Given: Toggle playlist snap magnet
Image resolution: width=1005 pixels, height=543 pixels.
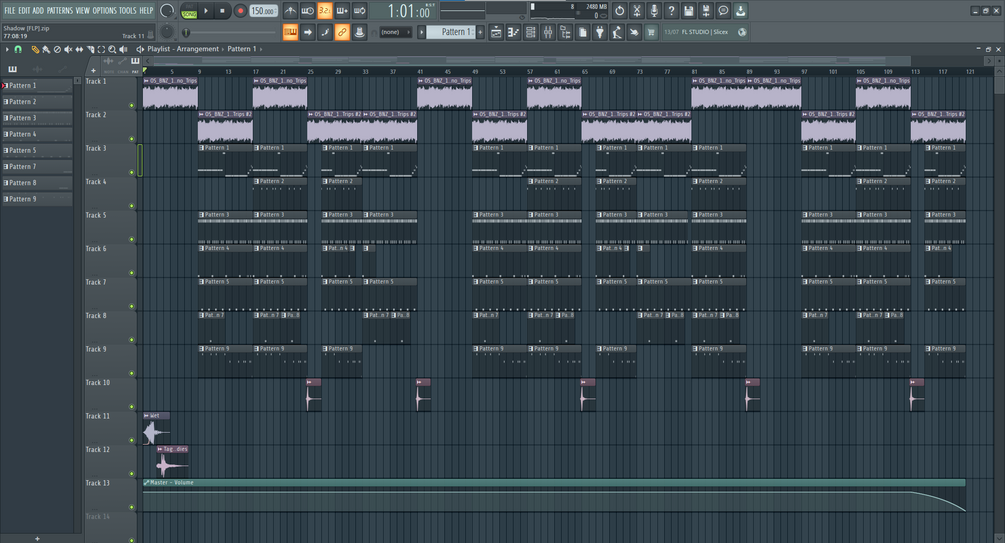Looking at the screenshot, I should [18, 49].
